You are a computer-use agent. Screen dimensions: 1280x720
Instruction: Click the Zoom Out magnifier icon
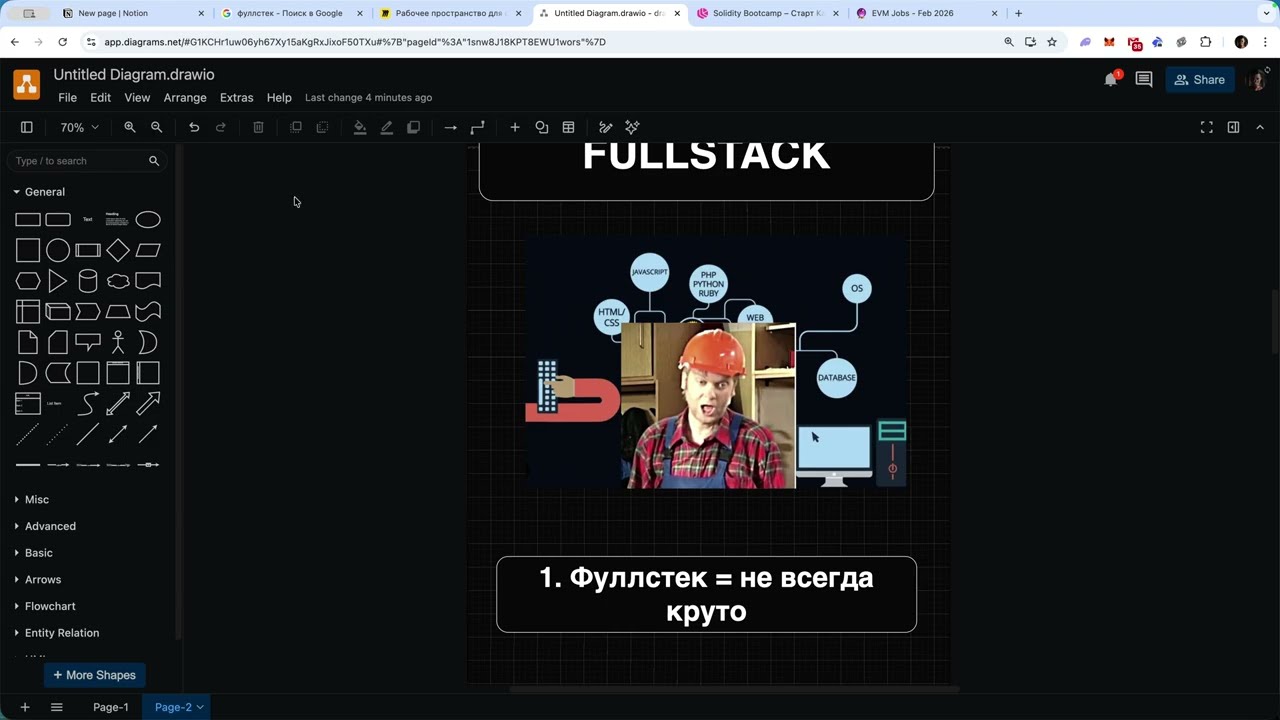156,127
